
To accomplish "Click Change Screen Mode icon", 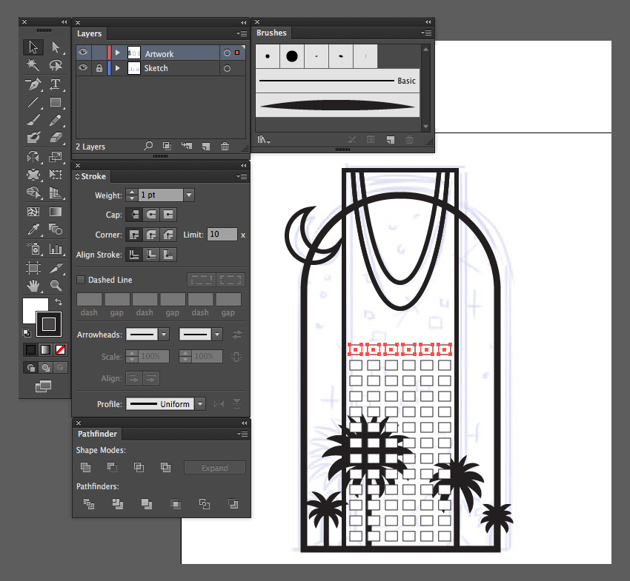I will 43,387.
